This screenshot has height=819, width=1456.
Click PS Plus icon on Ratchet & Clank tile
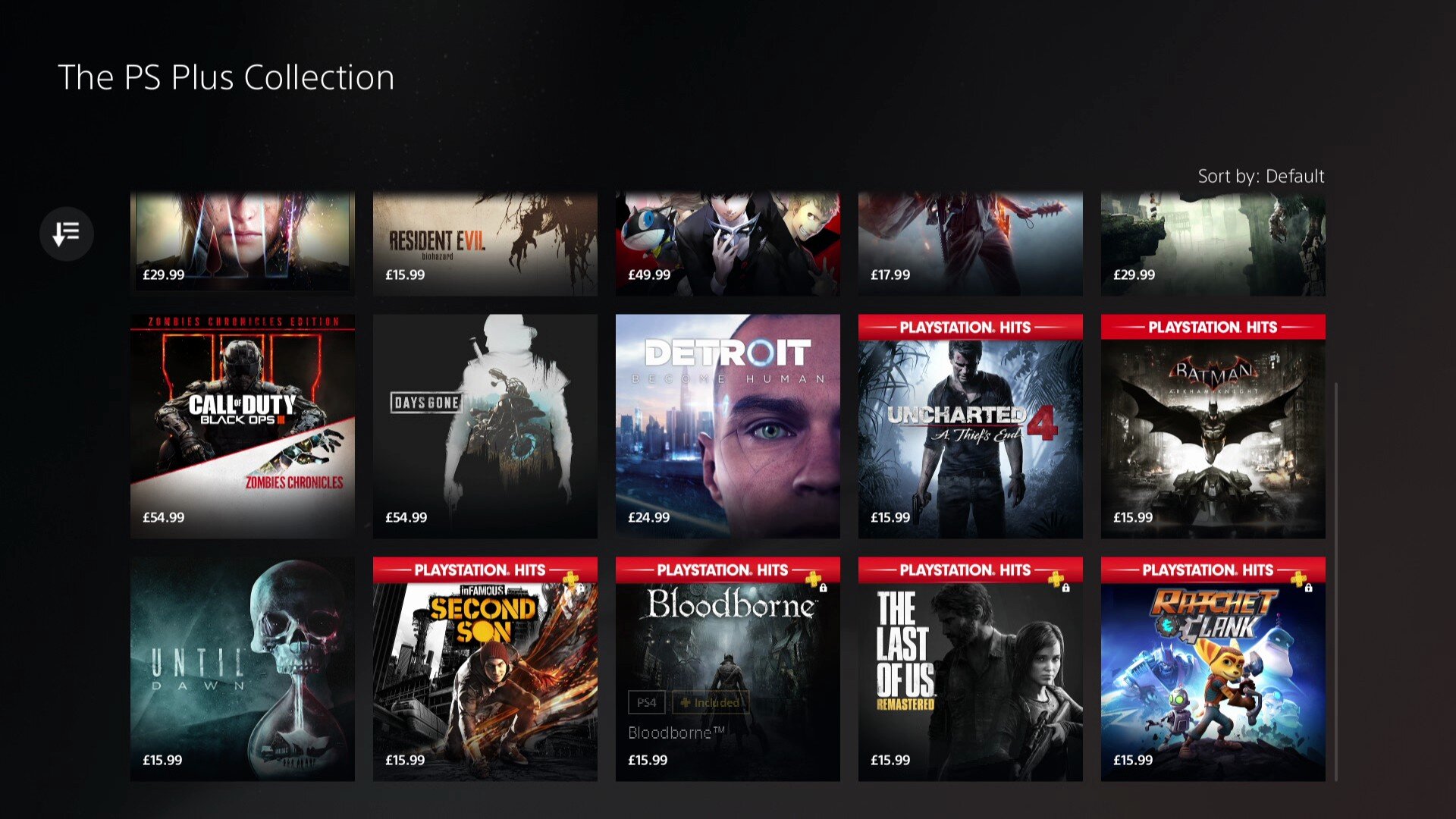[x=1299, y=580]
